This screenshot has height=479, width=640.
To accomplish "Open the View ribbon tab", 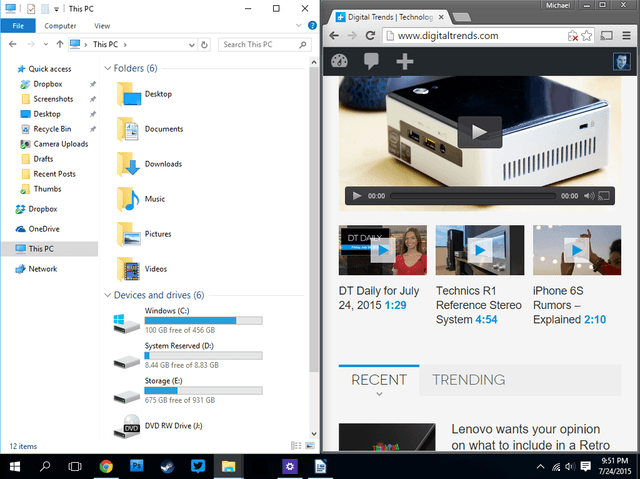I will pos(102,26).
